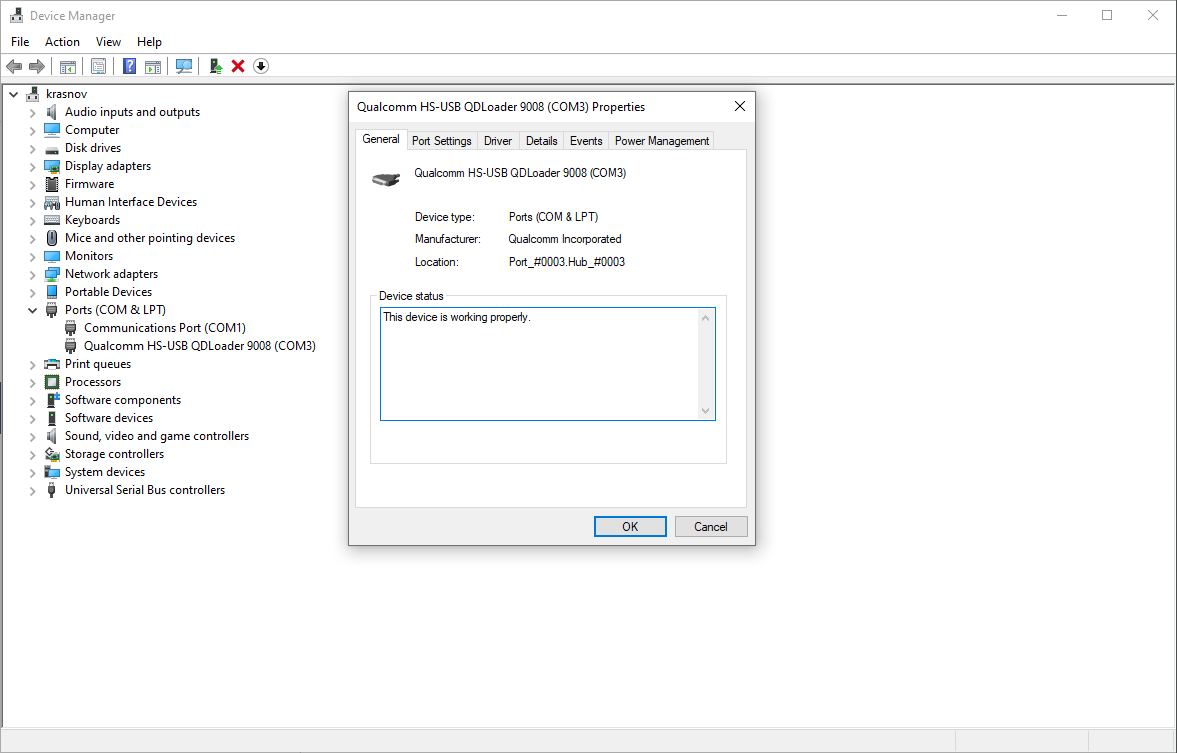
Task: Expand the Software components node
Action: pos(32,401)
